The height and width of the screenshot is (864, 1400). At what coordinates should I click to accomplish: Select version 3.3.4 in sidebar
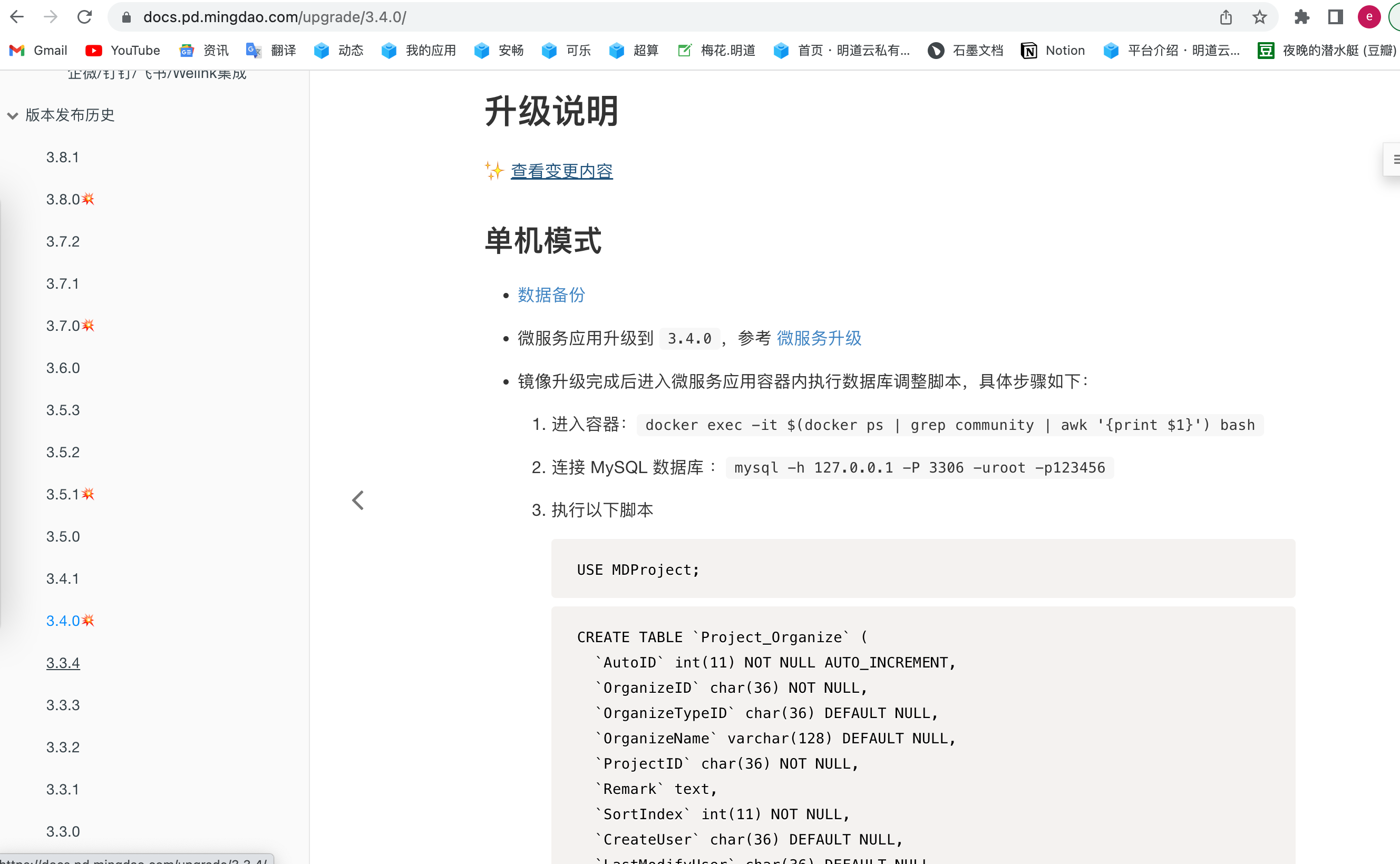pyautogui.click(x=63, y=663)
